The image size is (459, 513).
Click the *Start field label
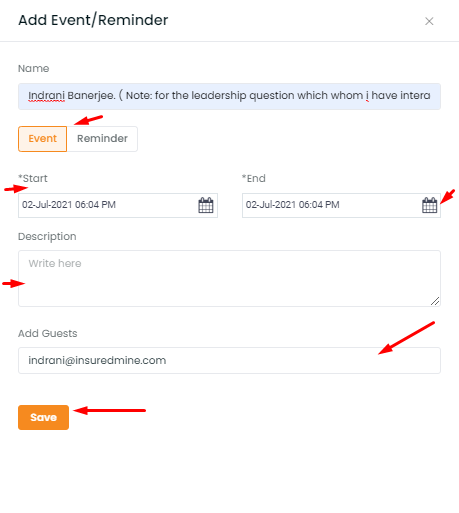coord(33,178)
